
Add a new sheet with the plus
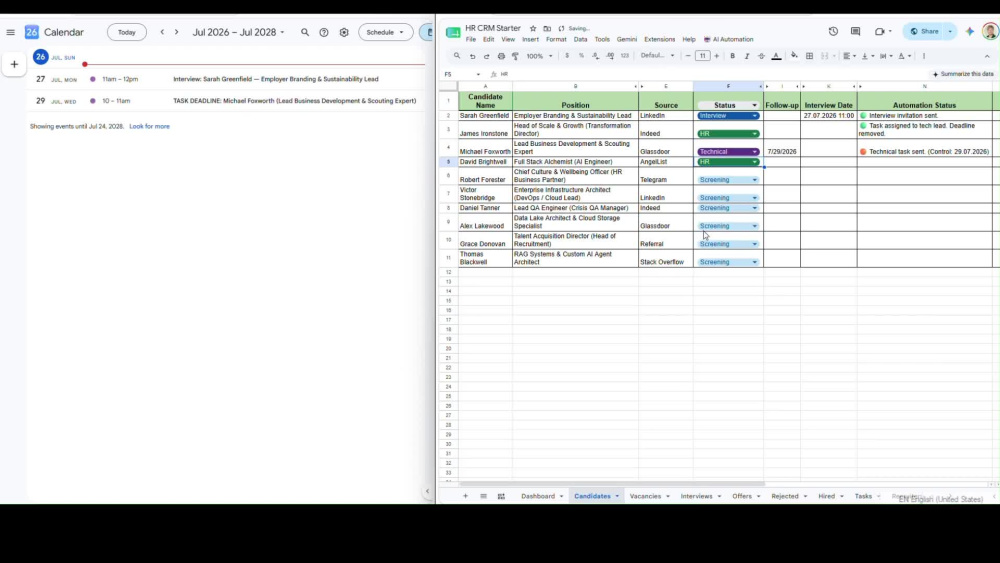[466, 496]
